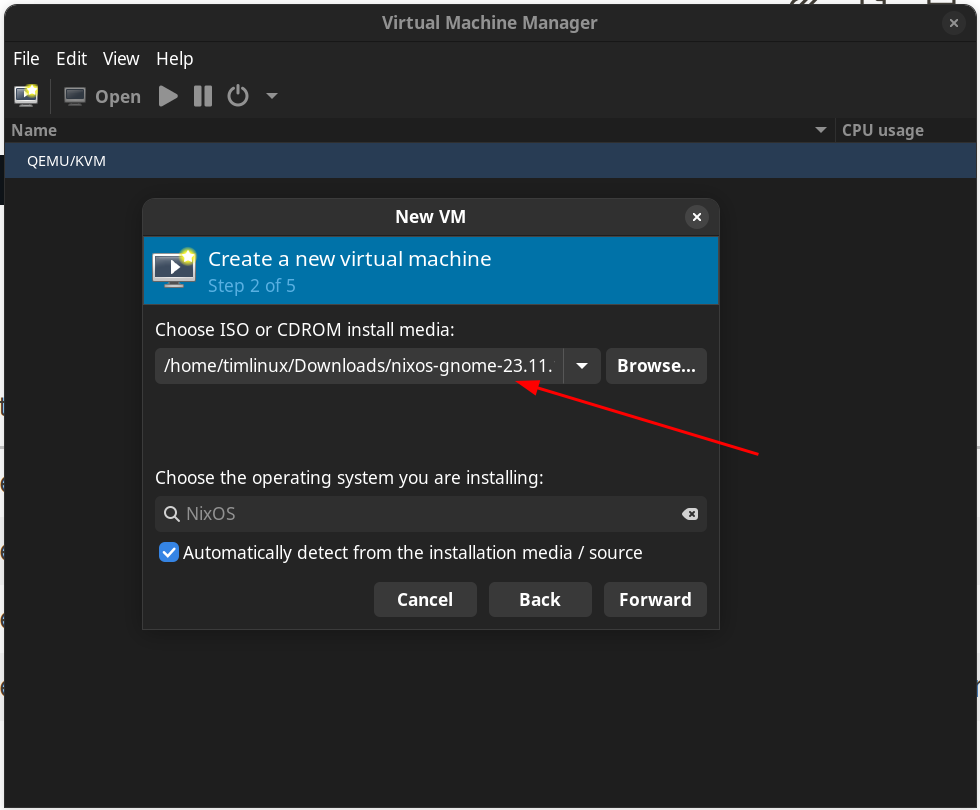Image resolution: width=980 pixels, height=810 pixels.
Task: Open the File menu
Action: pyautogui.click(x=26, y=59)
